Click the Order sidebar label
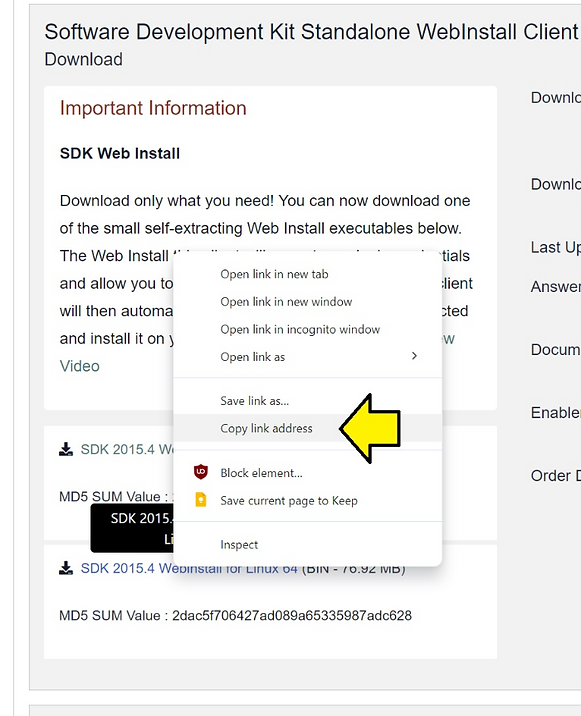Screen dimensions: 581x716 (x=556, y=476)
